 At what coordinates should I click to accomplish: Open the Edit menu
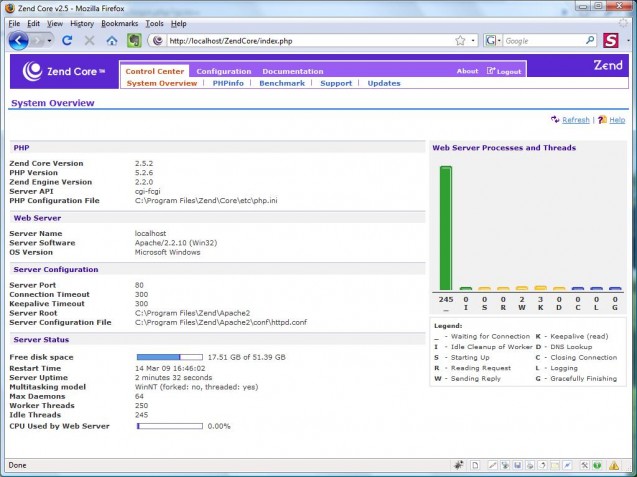33,24
